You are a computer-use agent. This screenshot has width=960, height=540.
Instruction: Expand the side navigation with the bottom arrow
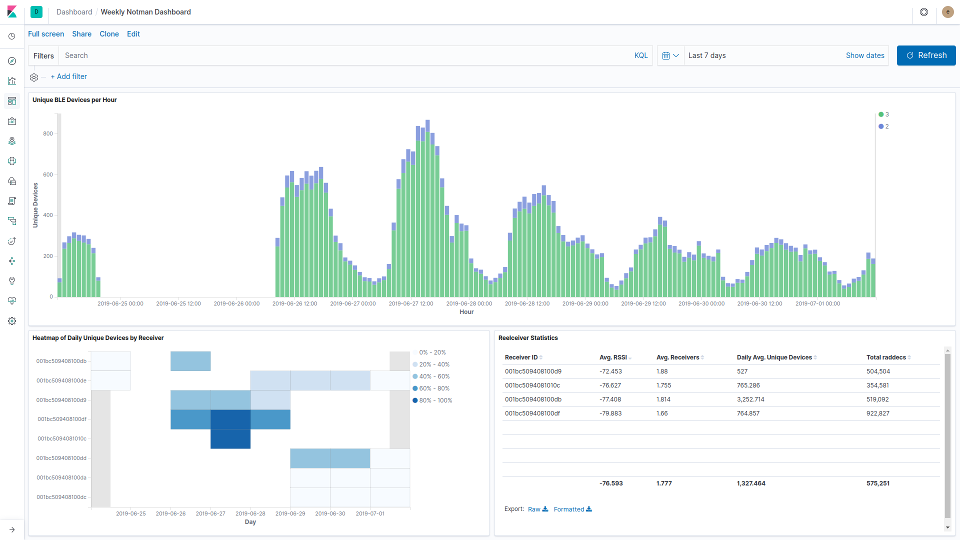coord(12,529)
